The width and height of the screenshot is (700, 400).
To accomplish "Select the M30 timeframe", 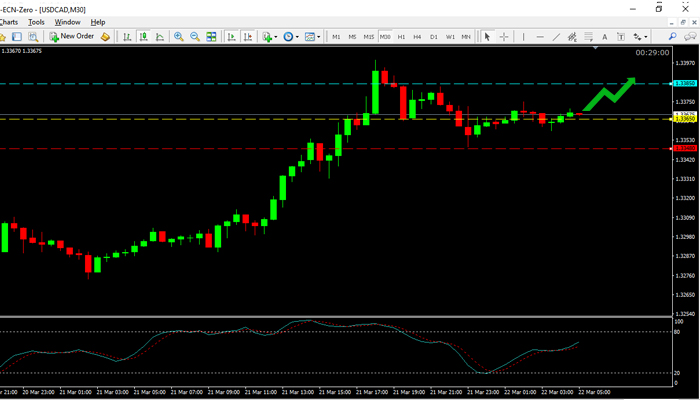I will 385,37.
